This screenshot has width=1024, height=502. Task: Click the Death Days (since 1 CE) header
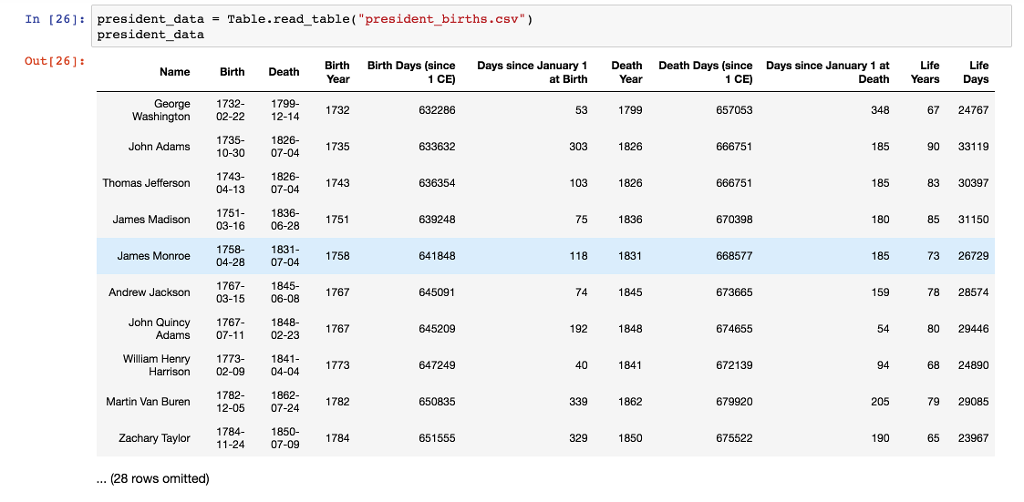click(x=705, y=72)
